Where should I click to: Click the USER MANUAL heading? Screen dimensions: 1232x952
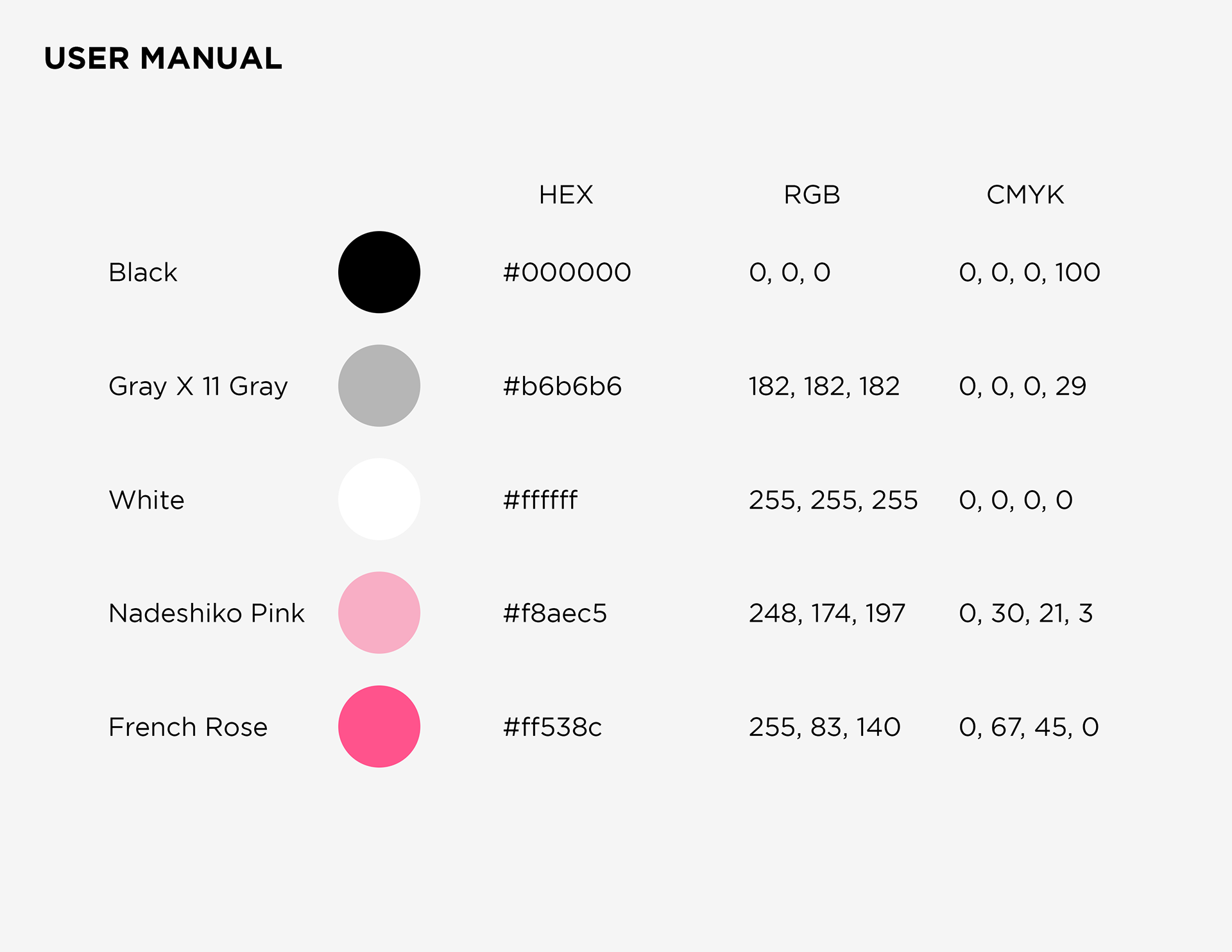163,58
